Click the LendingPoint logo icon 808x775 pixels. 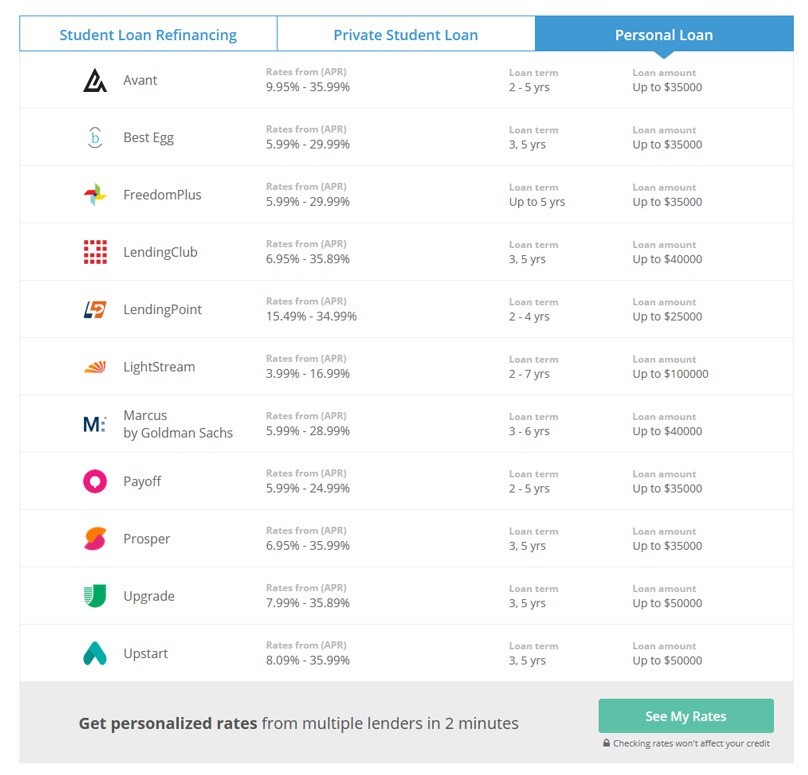(x=95, y=310)
